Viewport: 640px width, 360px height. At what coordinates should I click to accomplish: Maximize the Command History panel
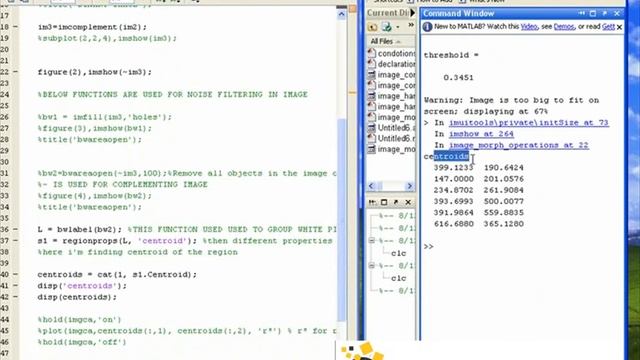click(x=384, y=202)
